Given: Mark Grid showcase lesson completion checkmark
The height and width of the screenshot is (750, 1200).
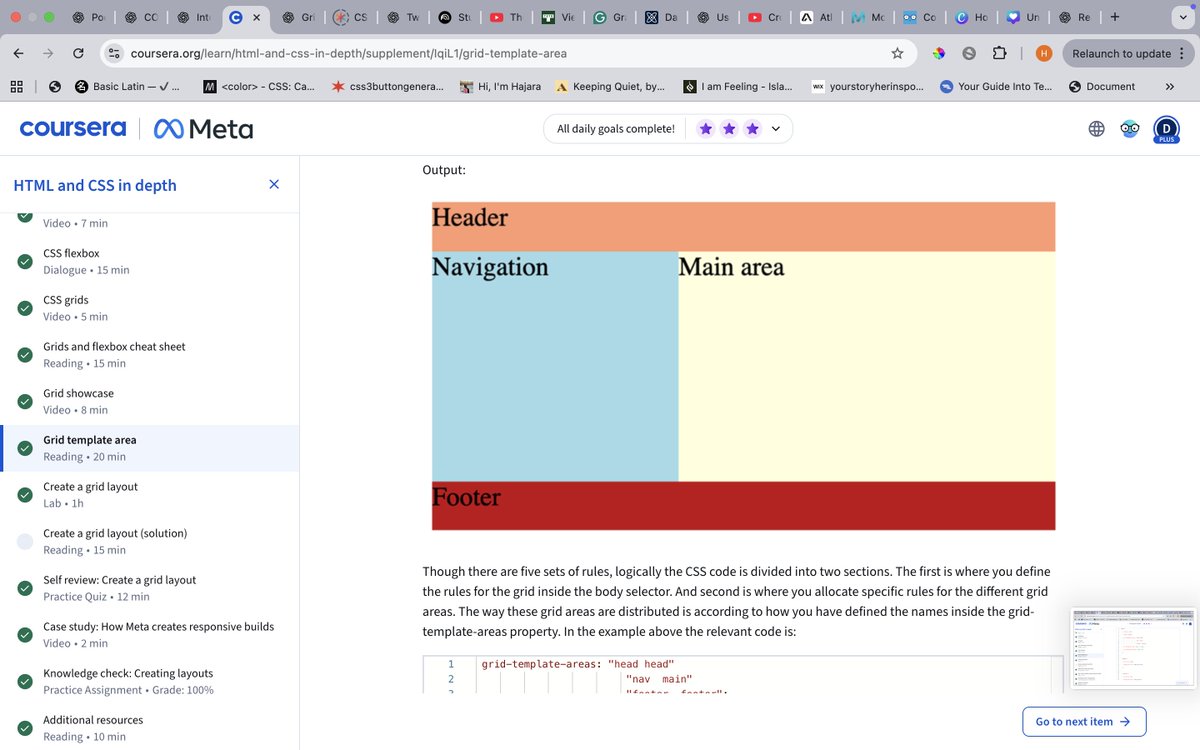Looking at the screenshot, I should click(24, 401).
